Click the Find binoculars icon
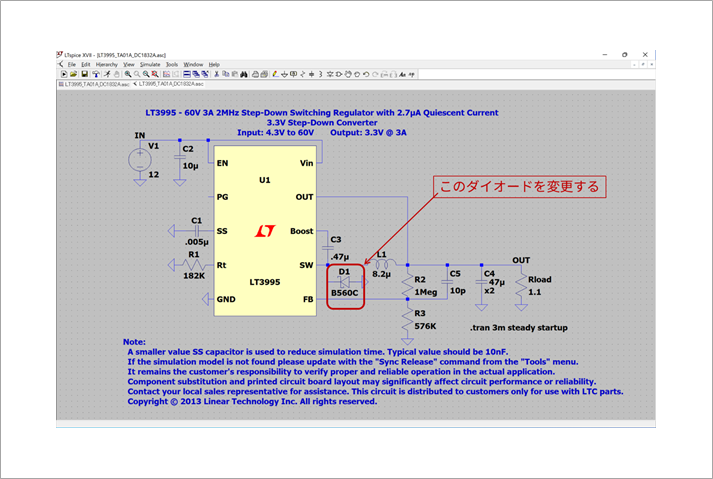713x479 pixels. (x=243, y=74)
